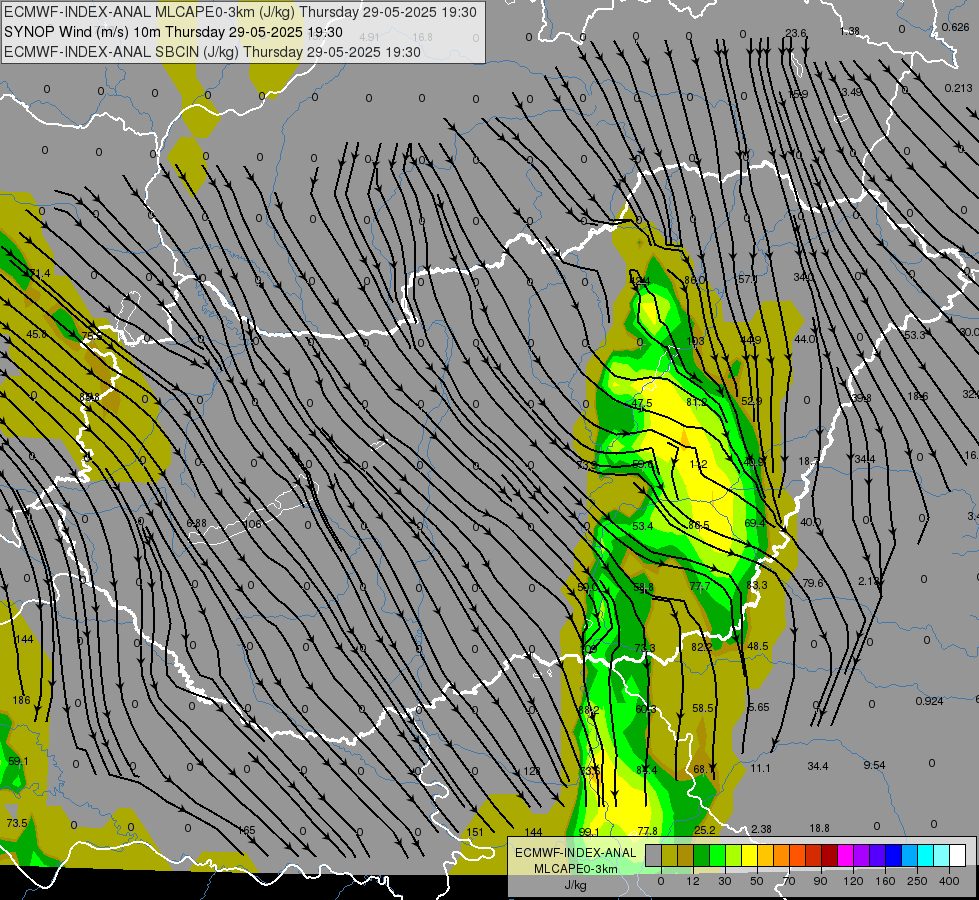Image resolution: width=979 pixels, height=900 pixels.
Task: Click the 83.3 value on the map
Action: pos(757,585)
